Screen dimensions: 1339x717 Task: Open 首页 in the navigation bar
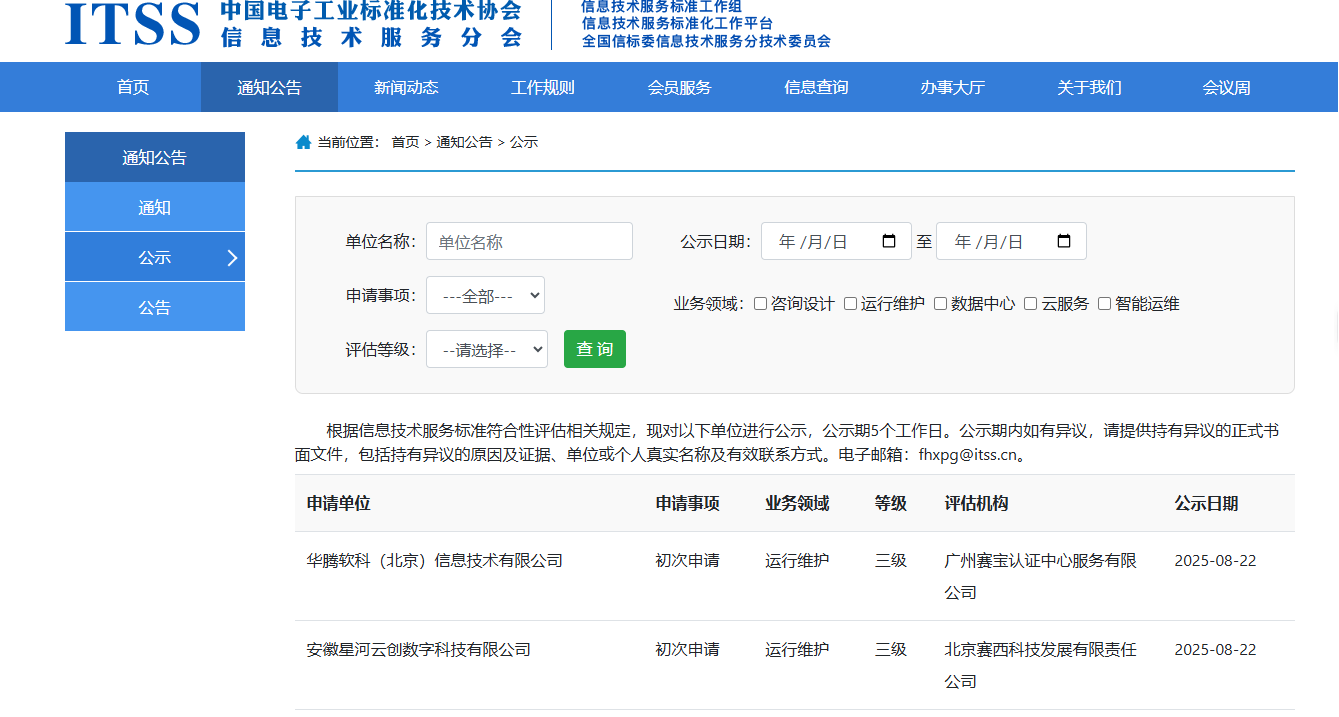(133, 87)
